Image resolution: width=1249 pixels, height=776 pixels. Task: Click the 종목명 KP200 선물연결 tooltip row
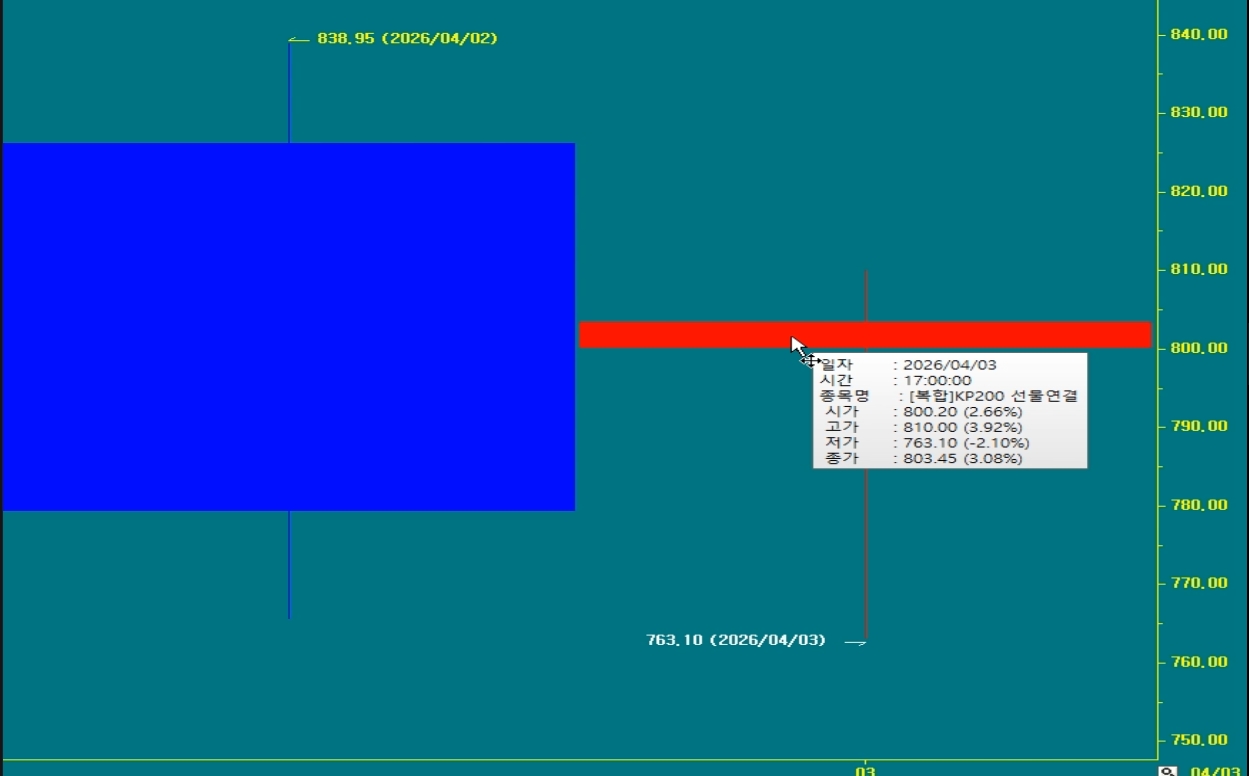click(948, 396)
